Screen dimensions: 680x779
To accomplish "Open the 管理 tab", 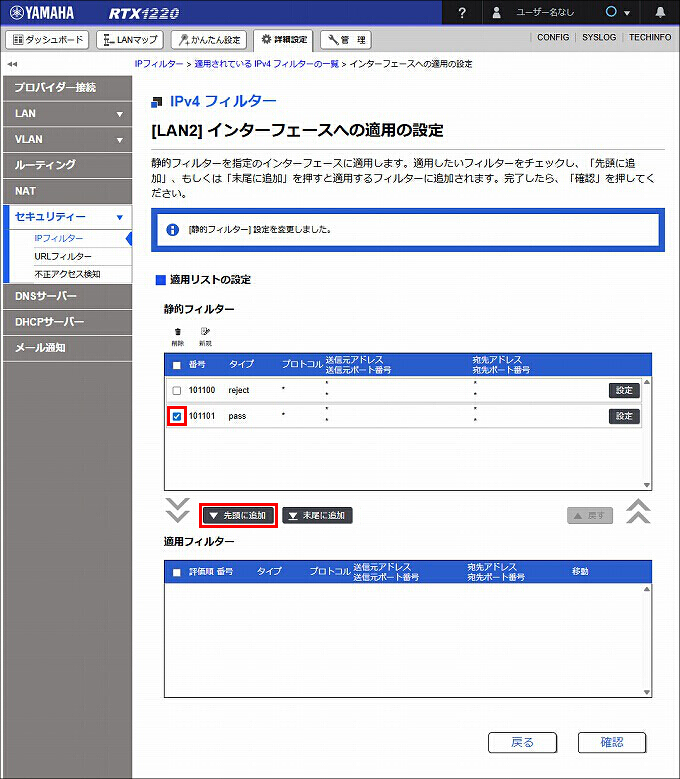I will click(x=346, y=40).
